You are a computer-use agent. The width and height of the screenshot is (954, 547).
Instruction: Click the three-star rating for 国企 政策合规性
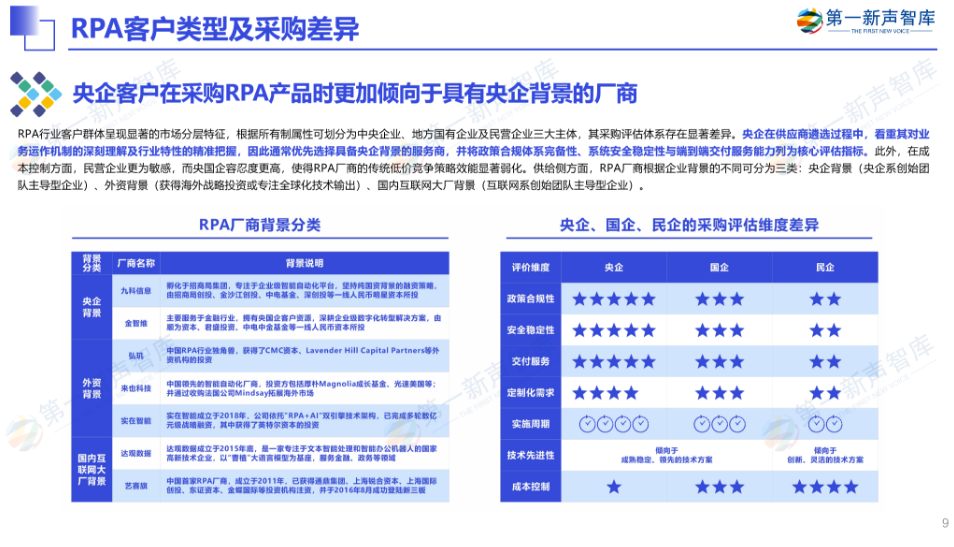(x=720, y=299)
